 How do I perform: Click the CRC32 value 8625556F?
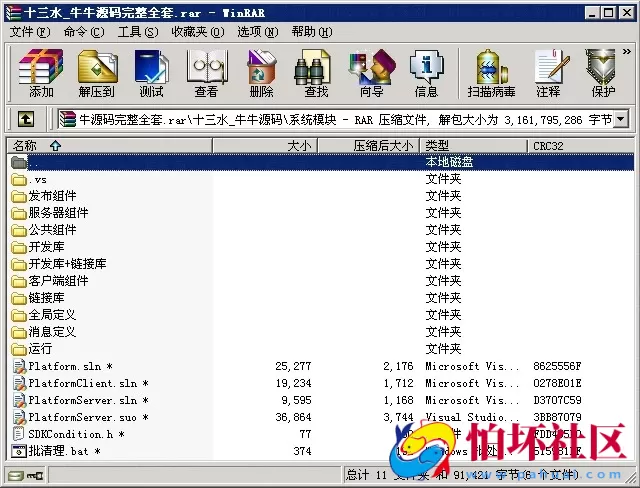click(557, 366)
